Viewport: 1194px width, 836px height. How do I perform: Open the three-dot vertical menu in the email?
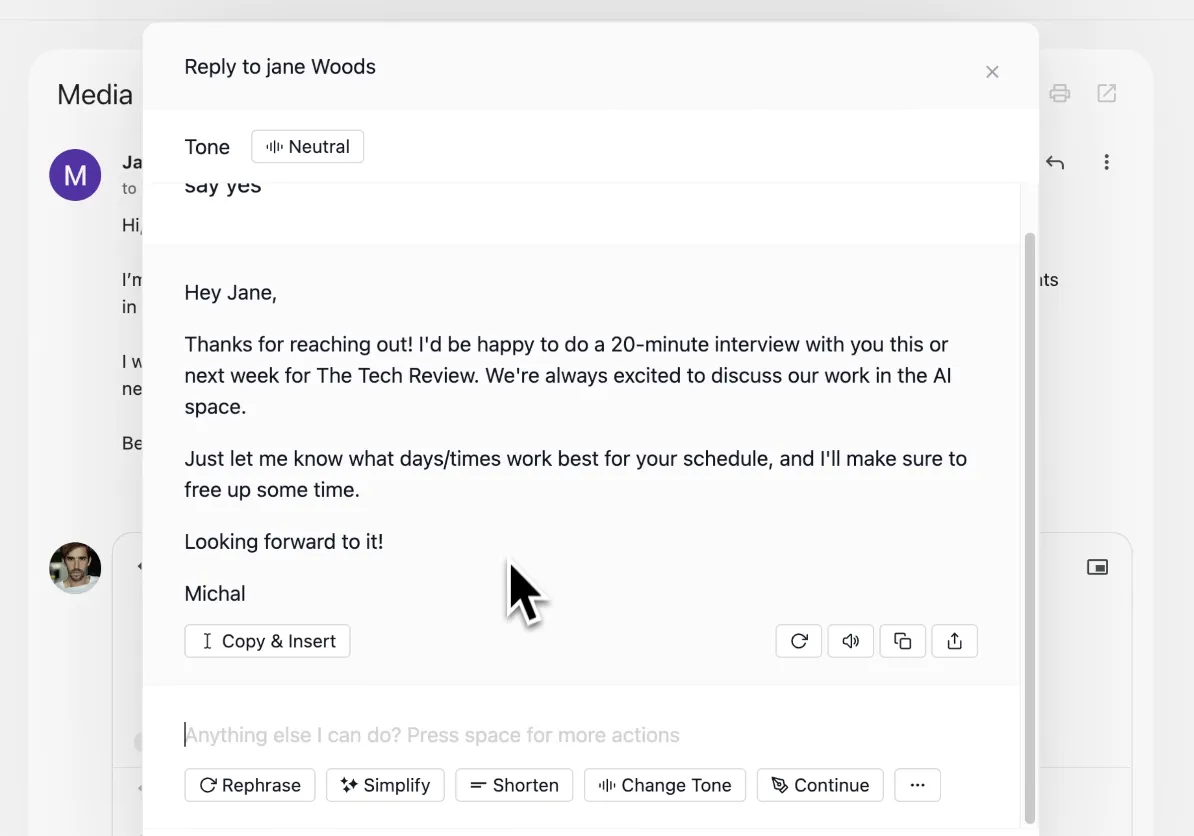[x=1106, y=162]
